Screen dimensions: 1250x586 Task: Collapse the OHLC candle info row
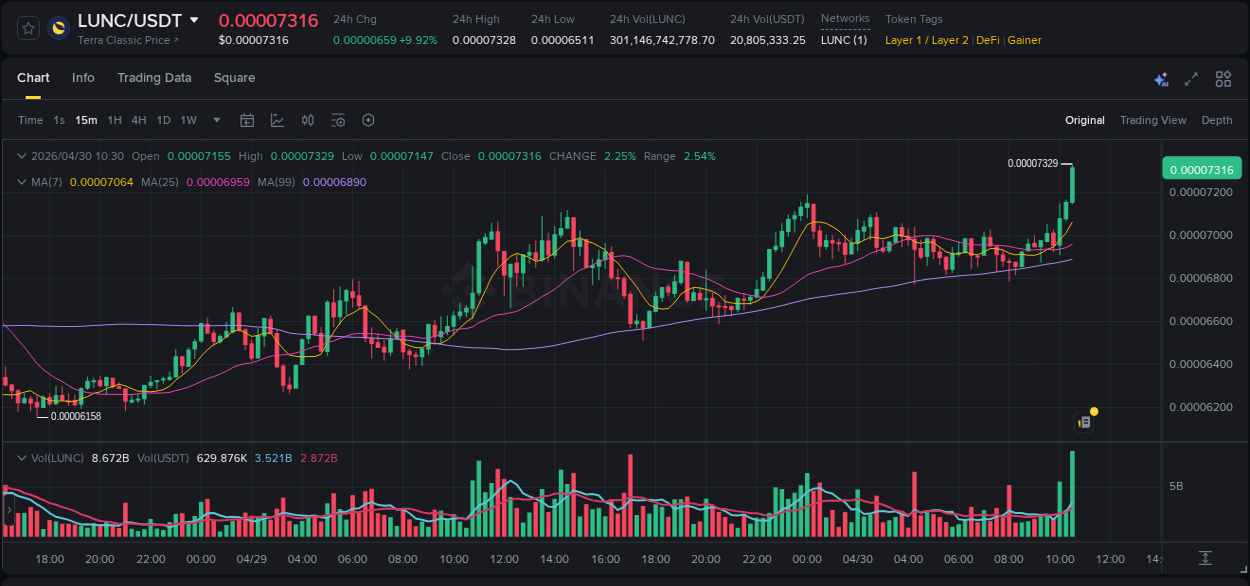tap(22, 156)
